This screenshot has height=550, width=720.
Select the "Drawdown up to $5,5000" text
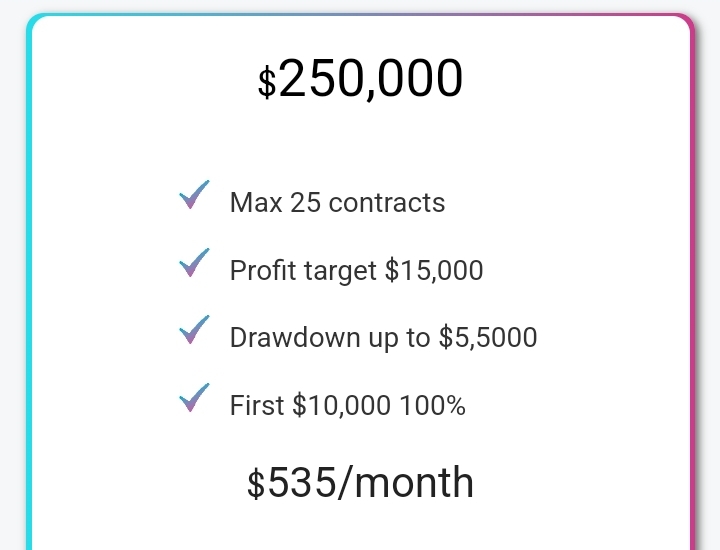pos(383,338)
